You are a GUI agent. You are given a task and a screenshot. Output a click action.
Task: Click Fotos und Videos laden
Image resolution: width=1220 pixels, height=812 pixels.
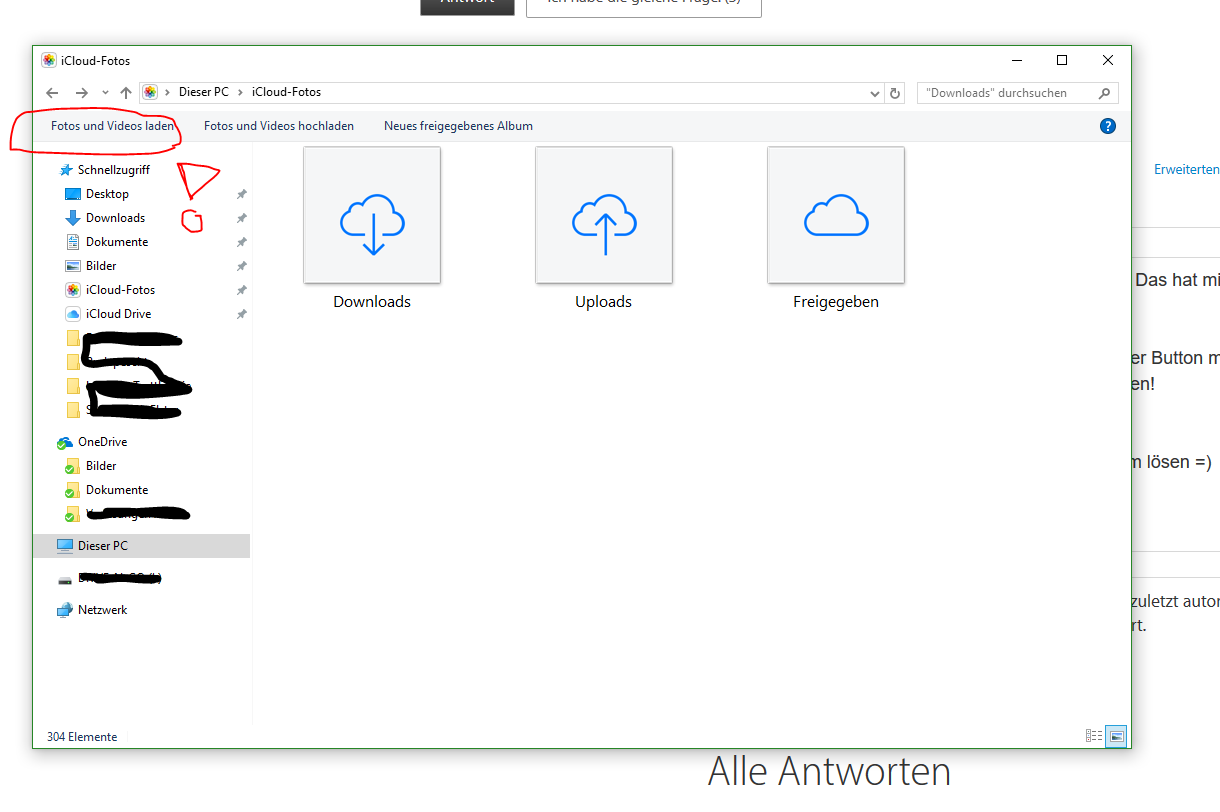113,126
